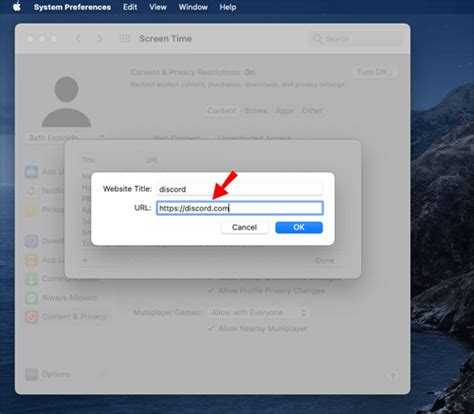The height and width of the screenshot is (414, 474).
Task: Open the Options icon at bottom left
Action: coord(32,374)
